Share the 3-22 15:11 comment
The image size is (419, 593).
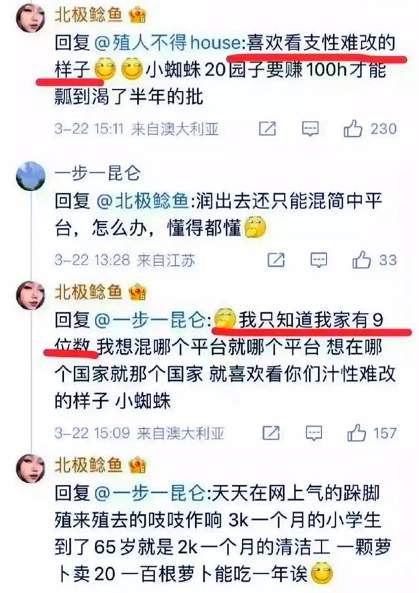point(267,129)
